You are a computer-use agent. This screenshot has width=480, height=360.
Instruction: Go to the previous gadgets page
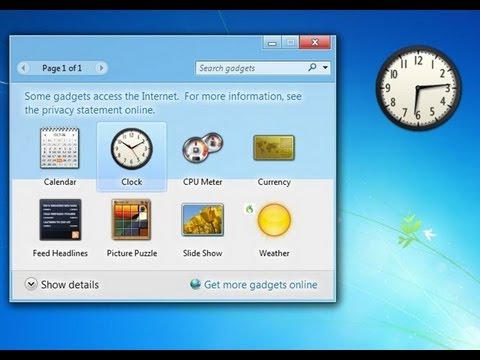pos(23,68)
